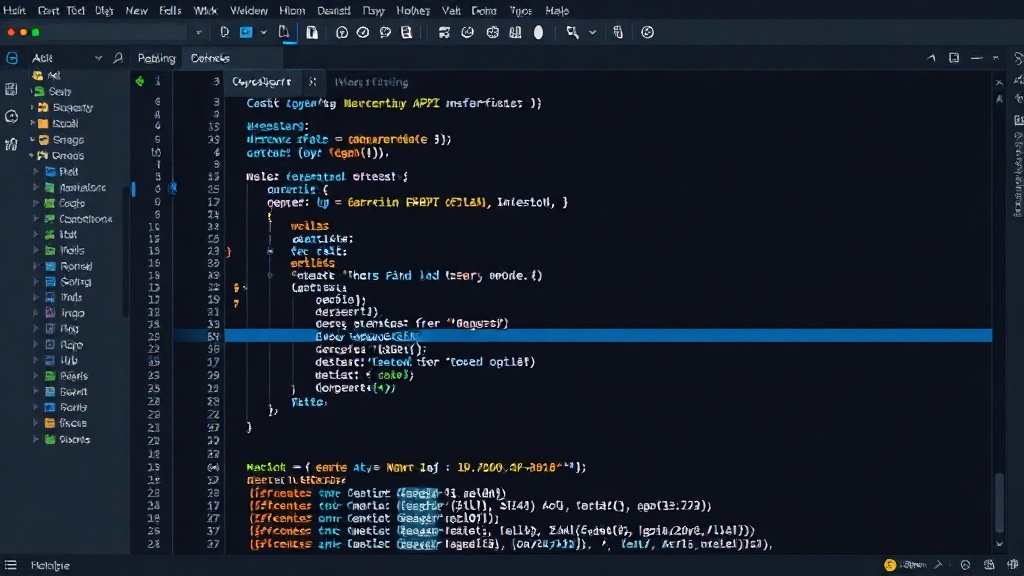Click the Maclok code line near the bottom
This screenshot has height=576, width=1024.
click(x=416, y=468)
